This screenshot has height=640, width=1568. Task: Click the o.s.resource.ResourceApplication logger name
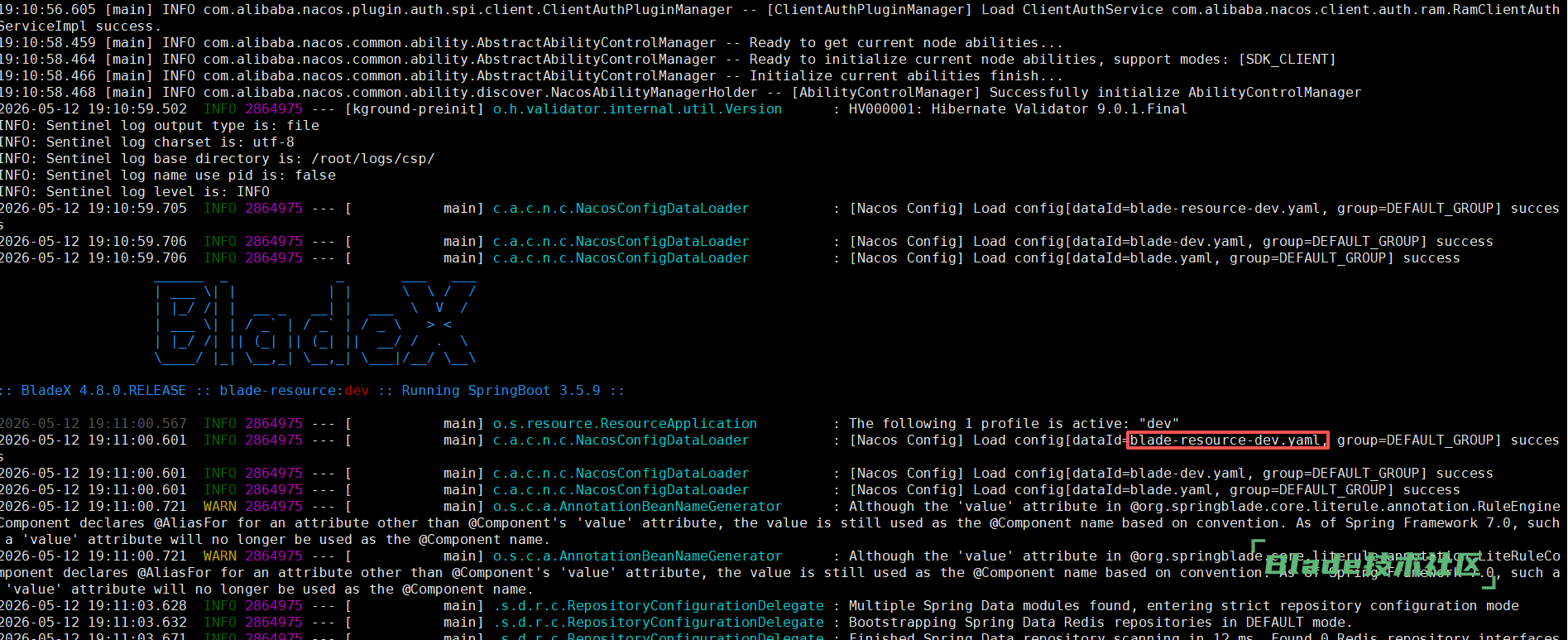tap(625, 424)
